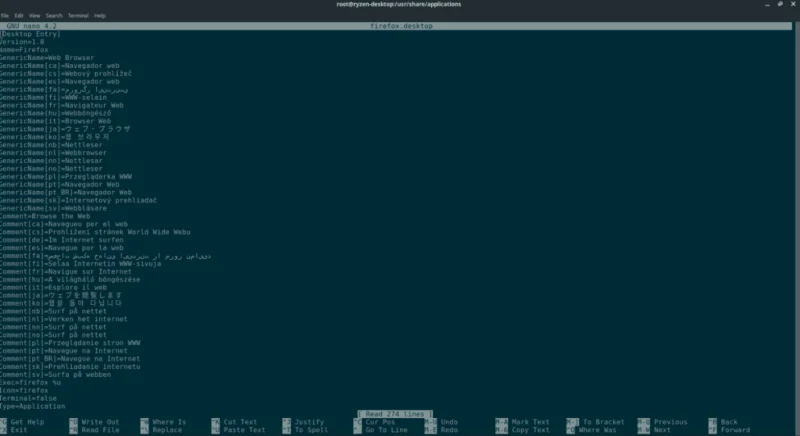Viewport: 800px width, 436px height.
Task: Click the Get Help shortcut in nano
Action: click(27, 422)
